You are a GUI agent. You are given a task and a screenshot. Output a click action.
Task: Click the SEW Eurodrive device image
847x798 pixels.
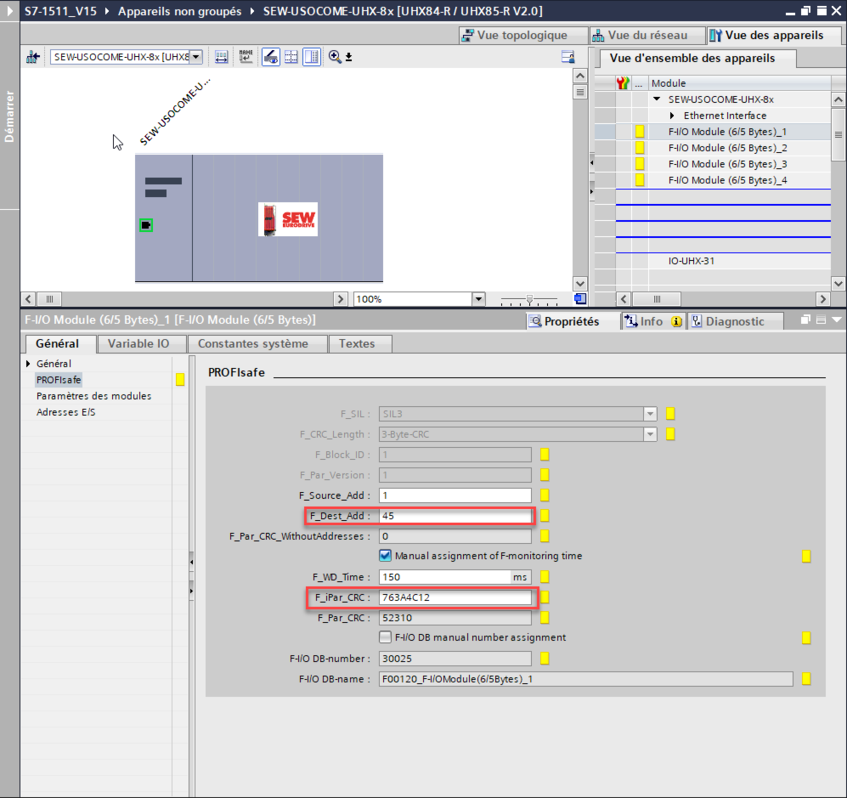(x=288, y=219)
